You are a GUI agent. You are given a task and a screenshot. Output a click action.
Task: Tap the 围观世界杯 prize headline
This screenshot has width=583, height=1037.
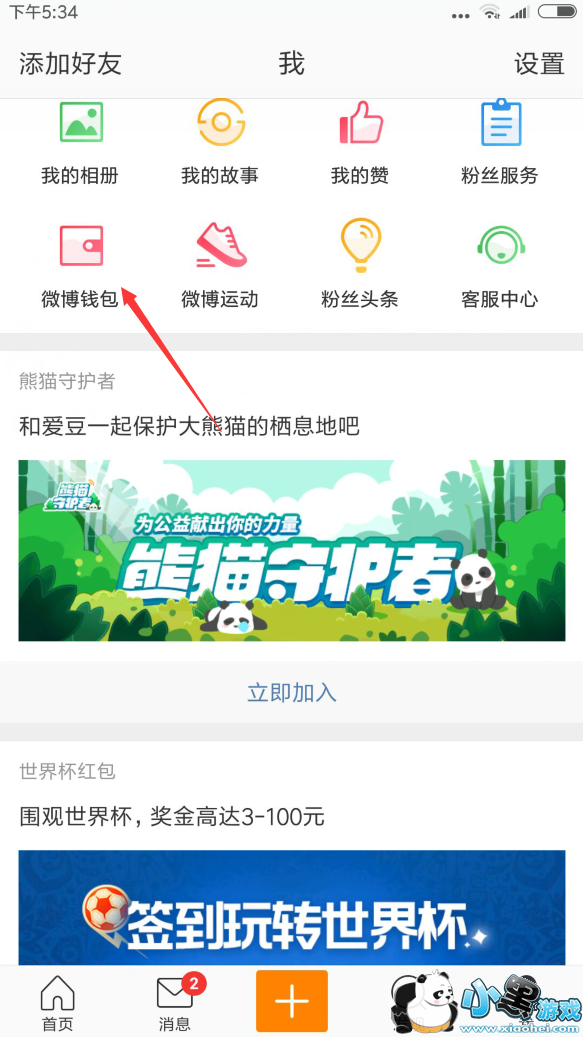[172, 817]
